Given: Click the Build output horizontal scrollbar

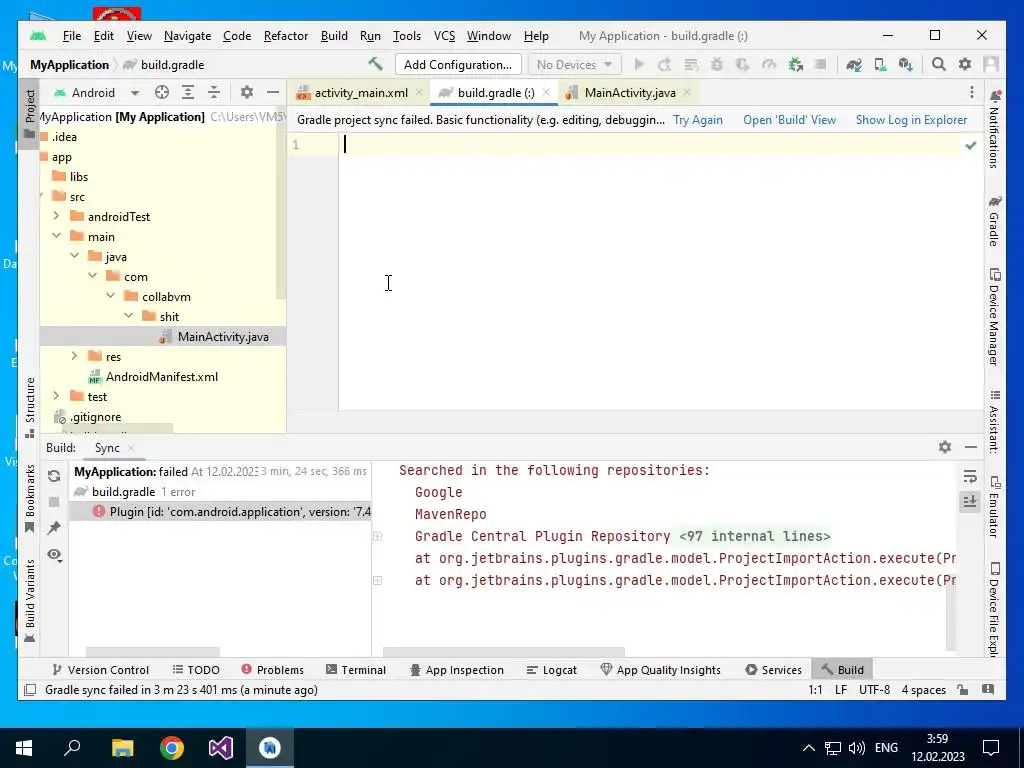Looking at the screenshot, I should pyautogui.click(x=504, y=652).
